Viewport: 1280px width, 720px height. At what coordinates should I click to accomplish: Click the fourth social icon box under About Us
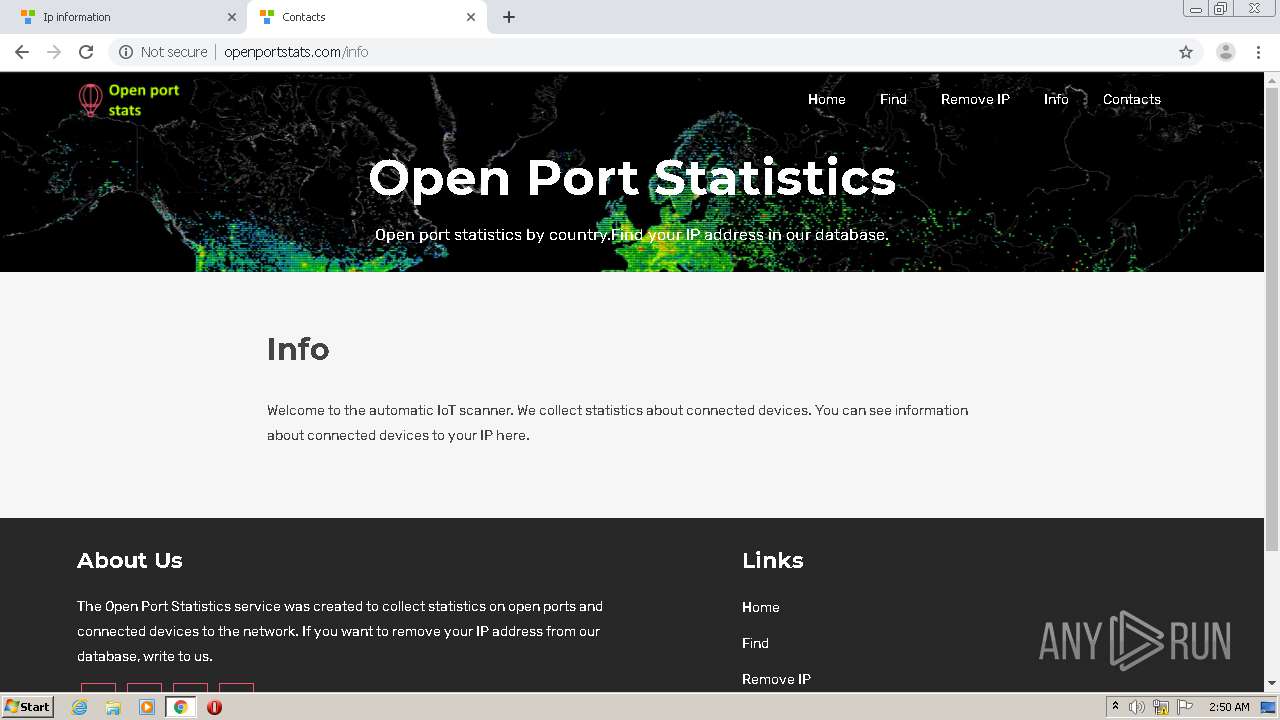pos(236,688)
